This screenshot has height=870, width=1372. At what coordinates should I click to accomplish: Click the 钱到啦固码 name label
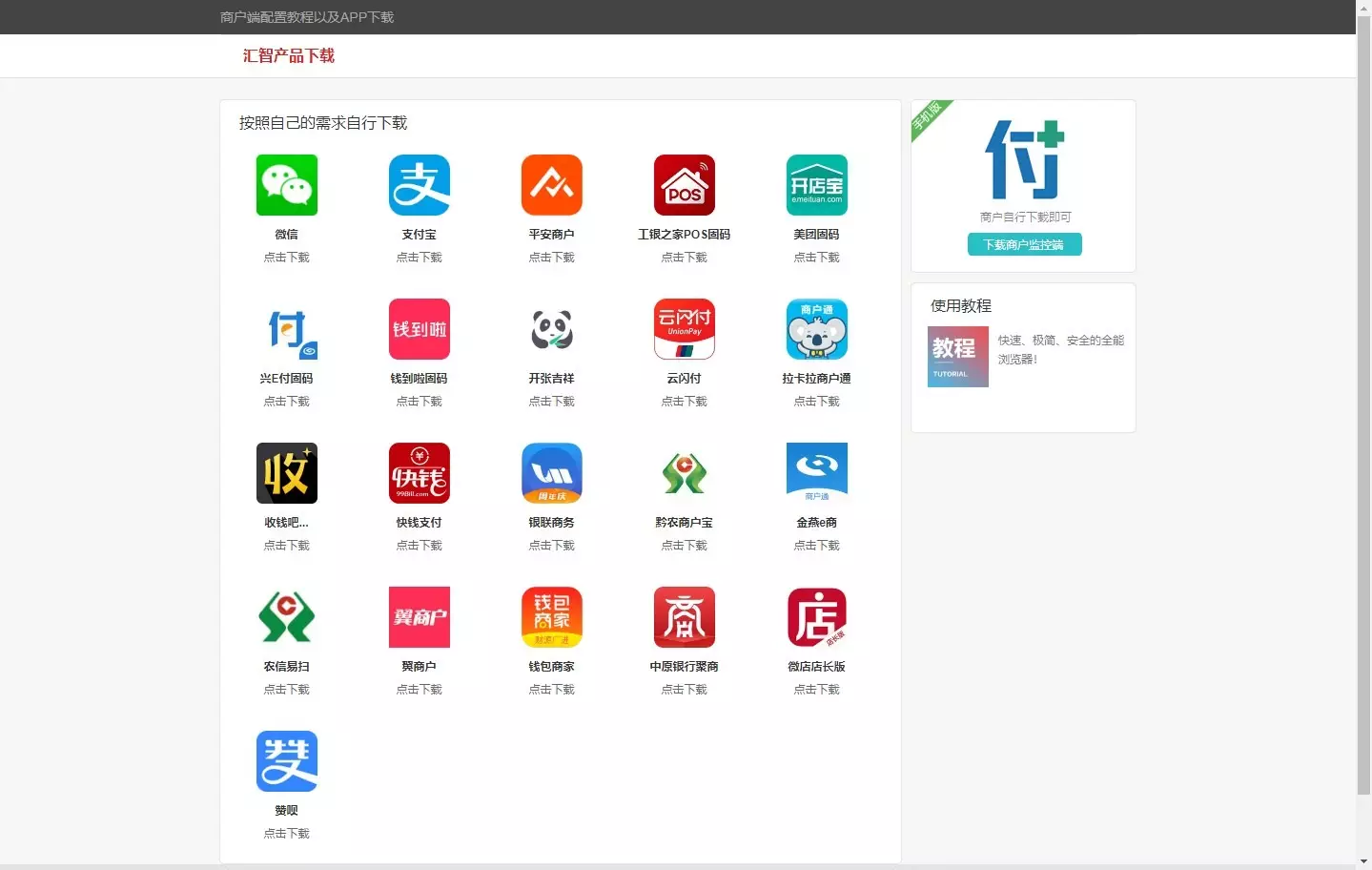pyautogui.click(x=419, y=379)
